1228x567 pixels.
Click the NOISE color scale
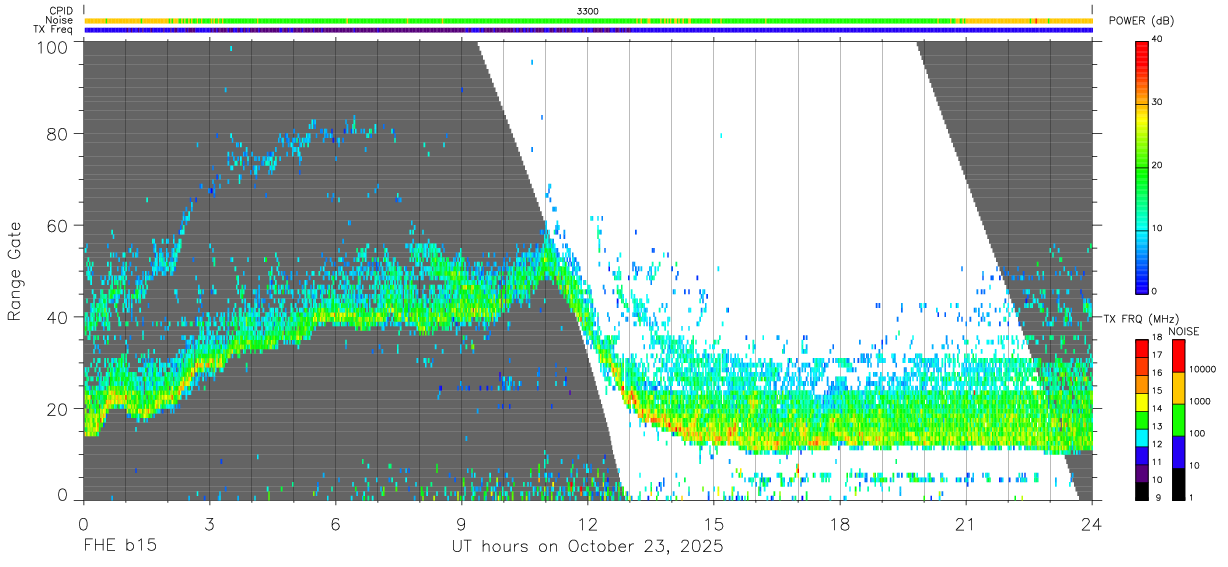(x=1178, y=420)
